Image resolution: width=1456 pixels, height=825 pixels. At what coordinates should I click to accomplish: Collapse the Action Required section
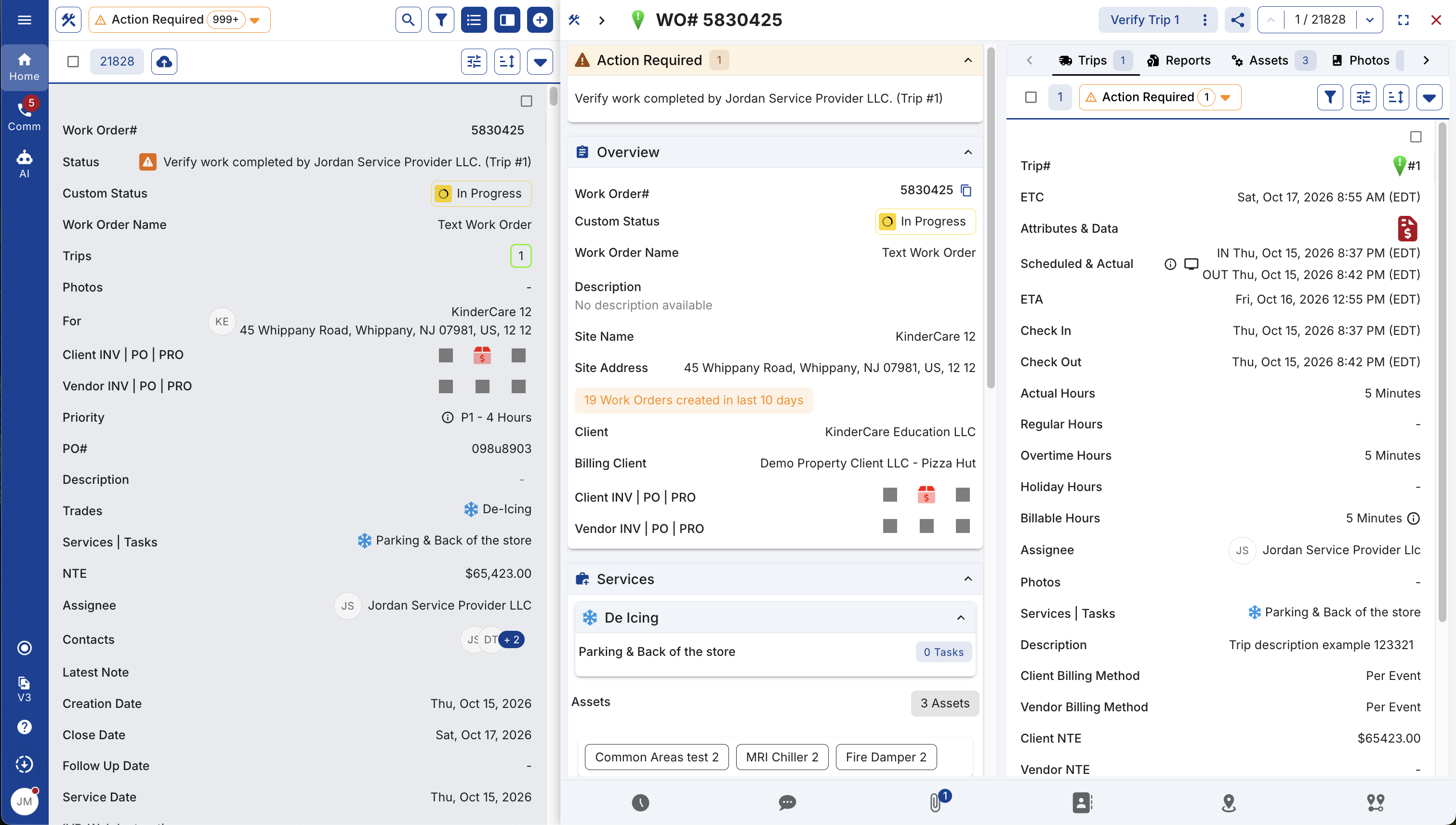click(x=967, y=60)
